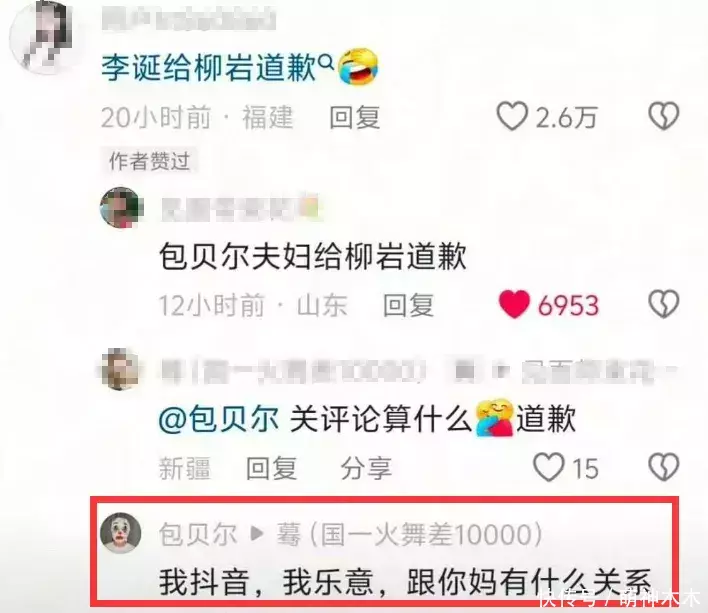Tap the 作者赞过 tag
This screenshot has width=708, height=613.
(x=149, y=161)
